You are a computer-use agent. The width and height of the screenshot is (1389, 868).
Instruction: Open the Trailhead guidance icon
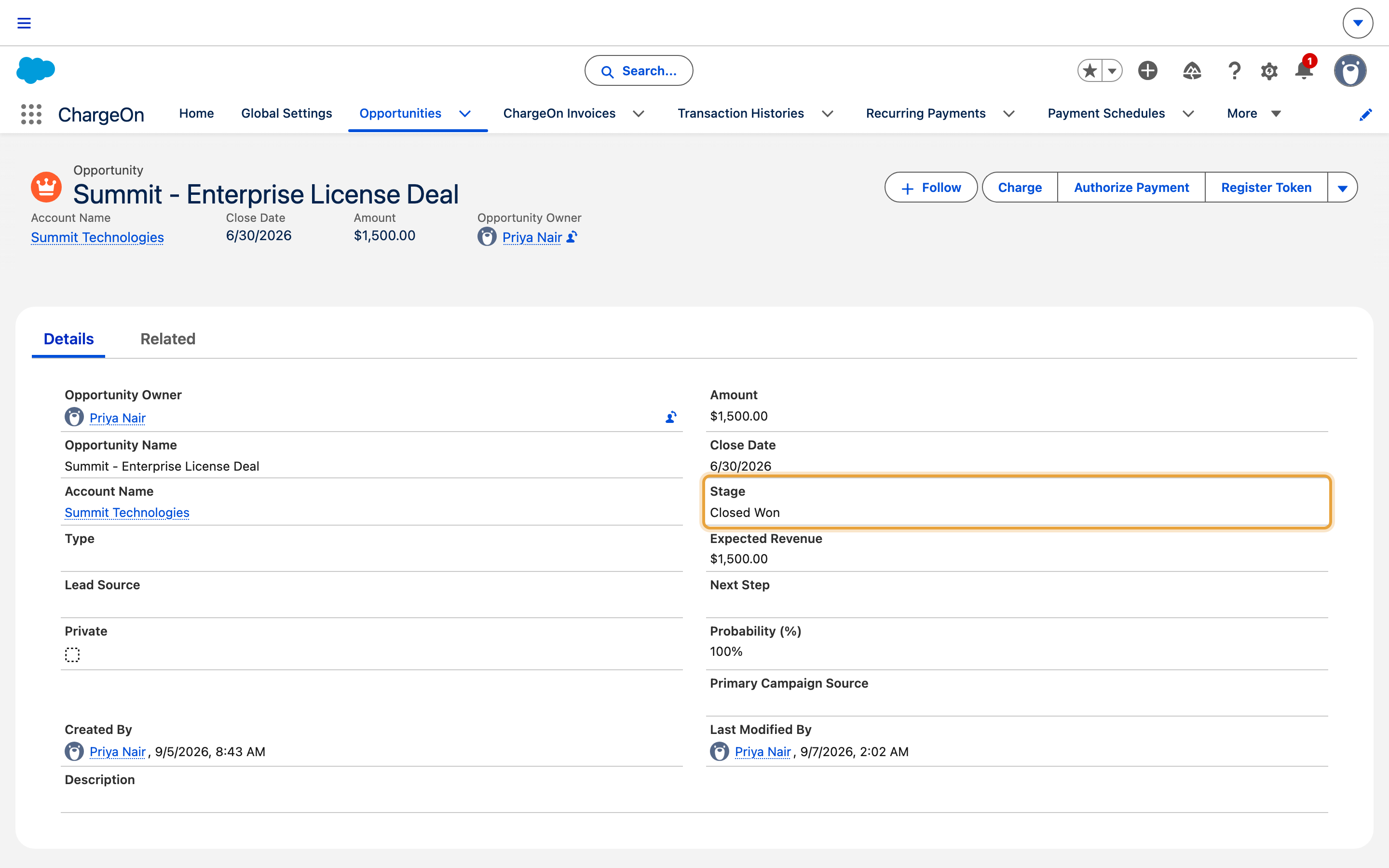click(x=1192, y=70)
